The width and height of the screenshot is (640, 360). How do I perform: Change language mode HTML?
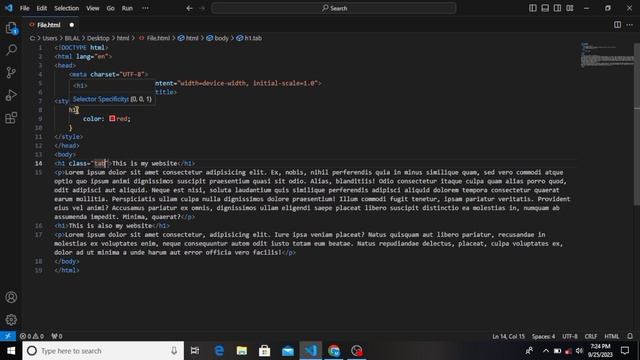coord(611,336)
